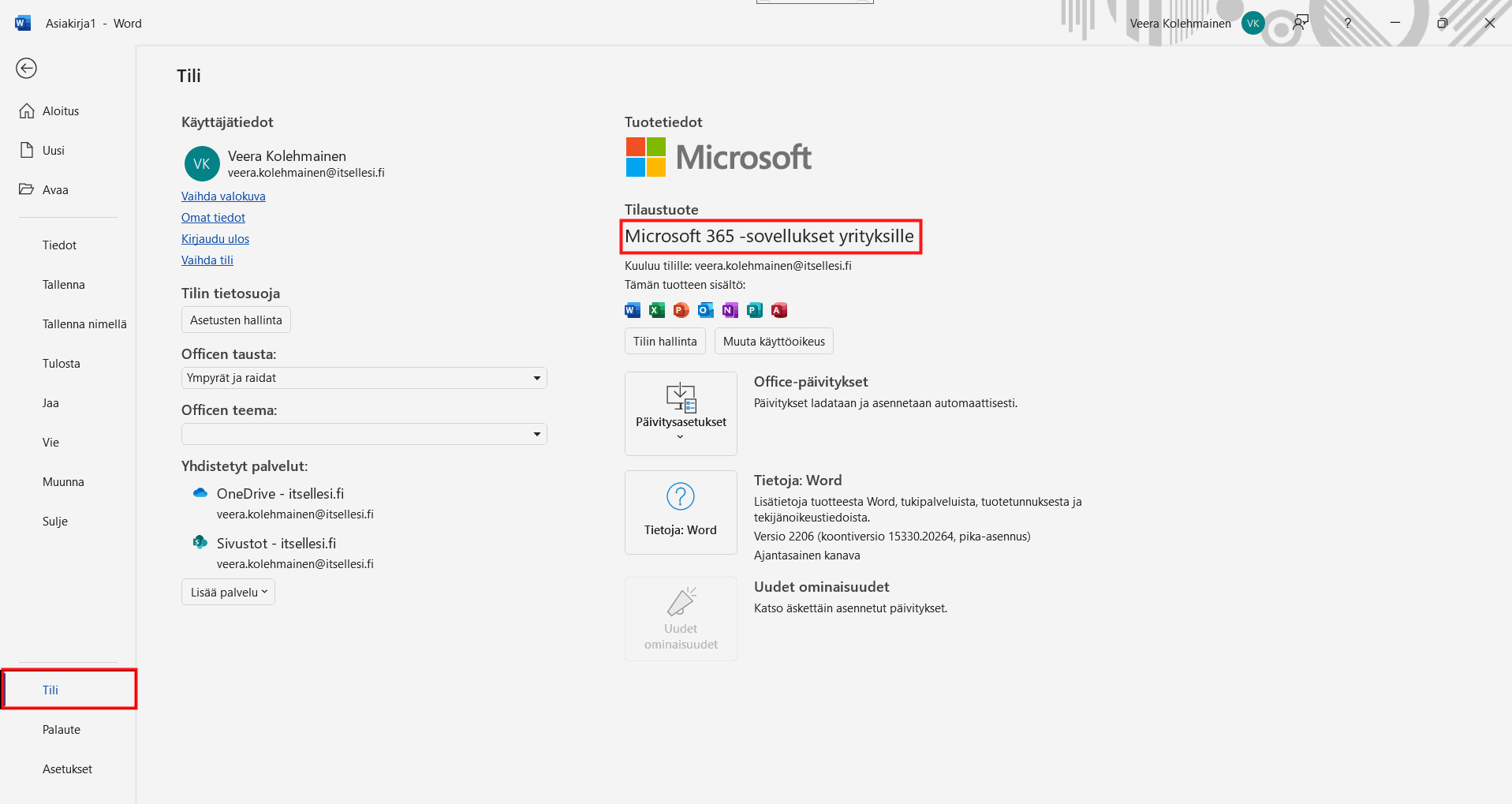Click the SharePoint Sivustot icon
1512x804 pixels.
200,542
